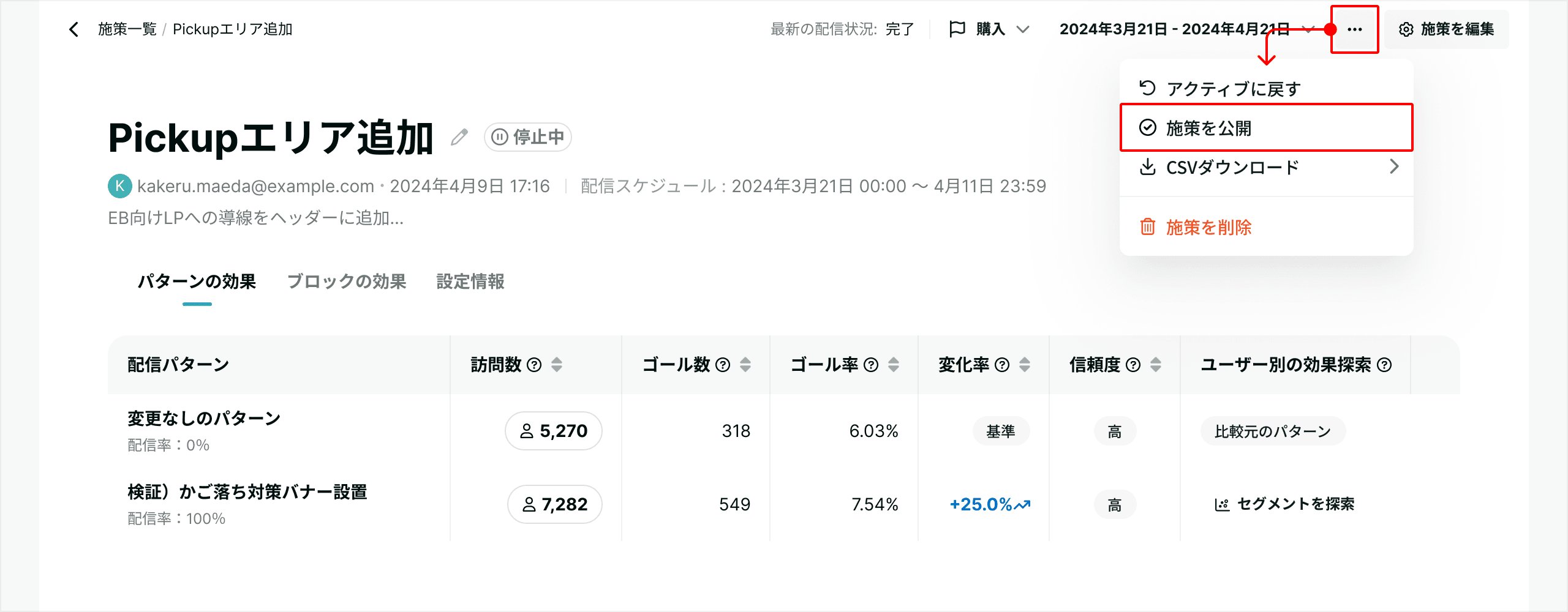Click セグメントを探索 link

pos(1284,504)
